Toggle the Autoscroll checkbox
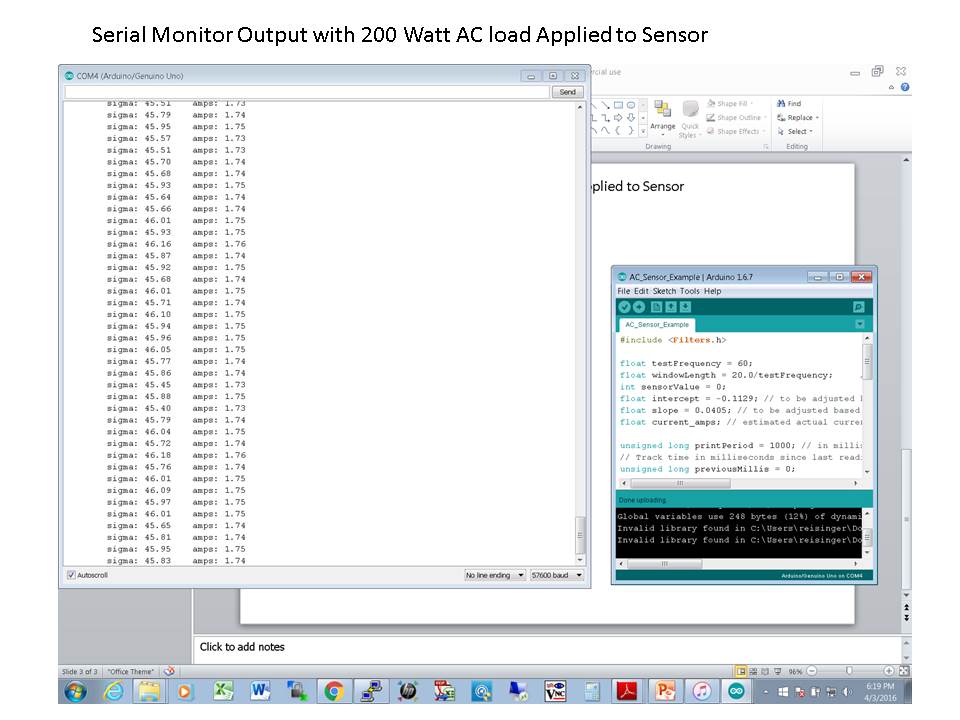Image resolution: width=960 pixels, height=720 pixels. coord(71,575)
